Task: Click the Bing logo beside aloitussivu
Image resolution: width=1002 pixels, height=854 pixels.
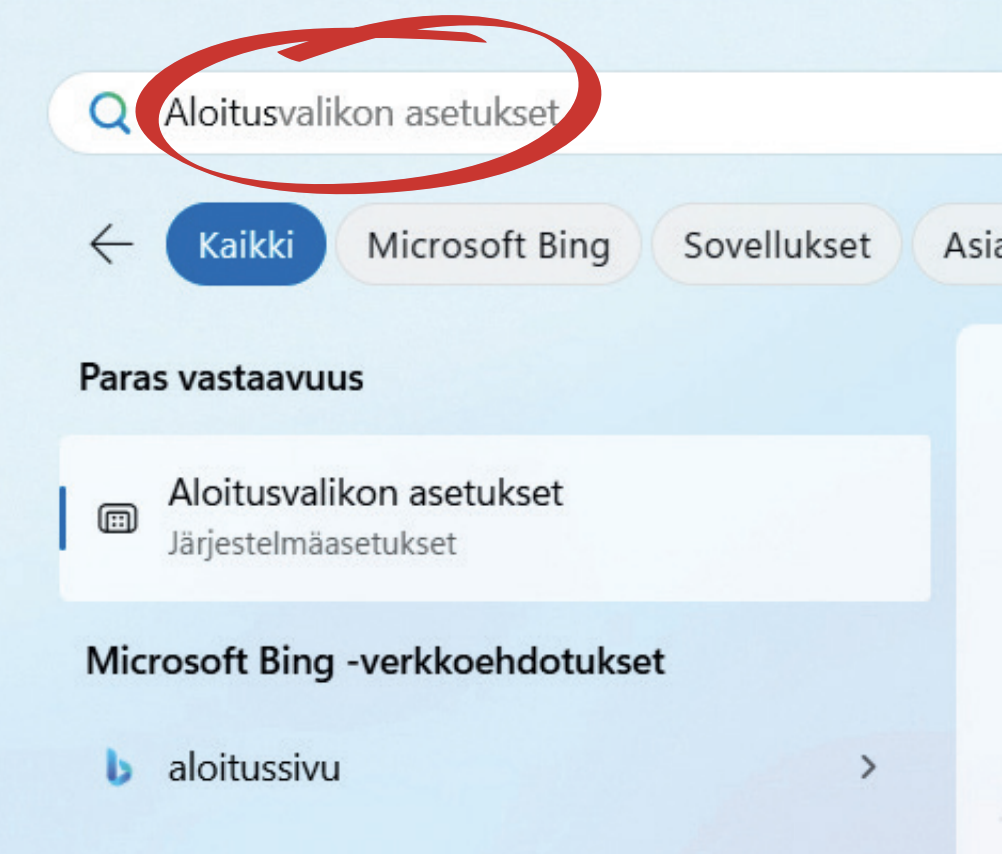Action: (x=118, y=768)
